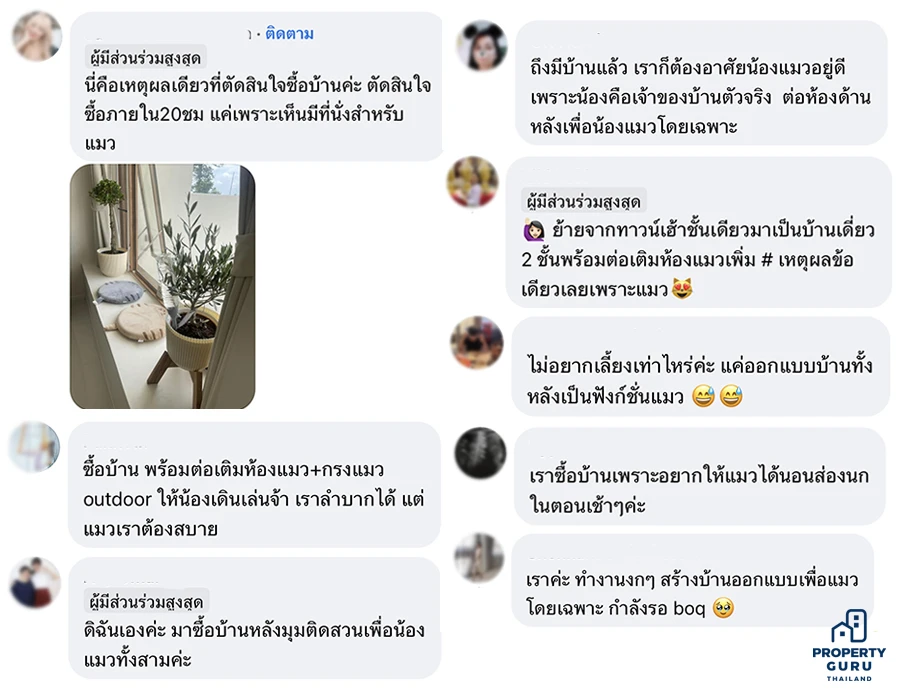The width and height of the screenshot is (900, 693).
Task: Click the pleading face emoji after boq
Action: tap(723, 607)
